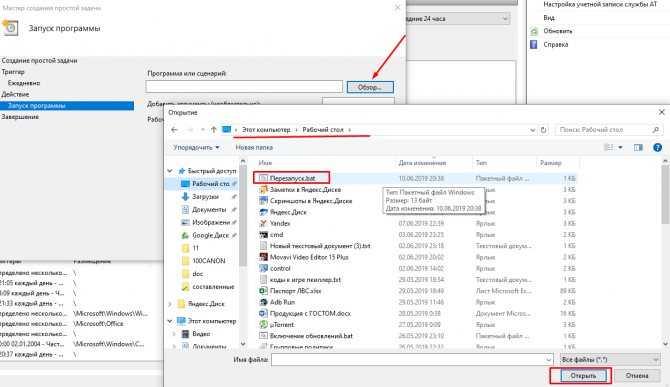Viewport: 670px width, 387px height.
Task: Collapse the Быстрый доступ tree node
Action: pos(170,171)
